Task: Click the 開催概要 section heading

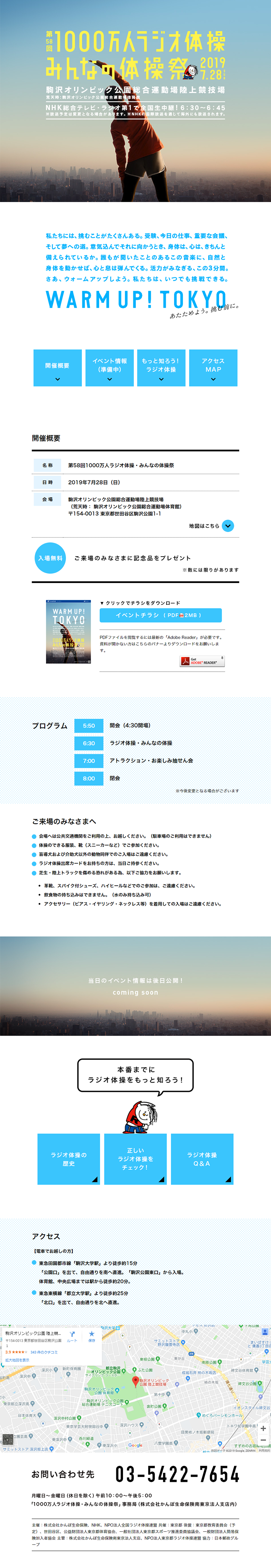Action: click(x=46, y=438)
